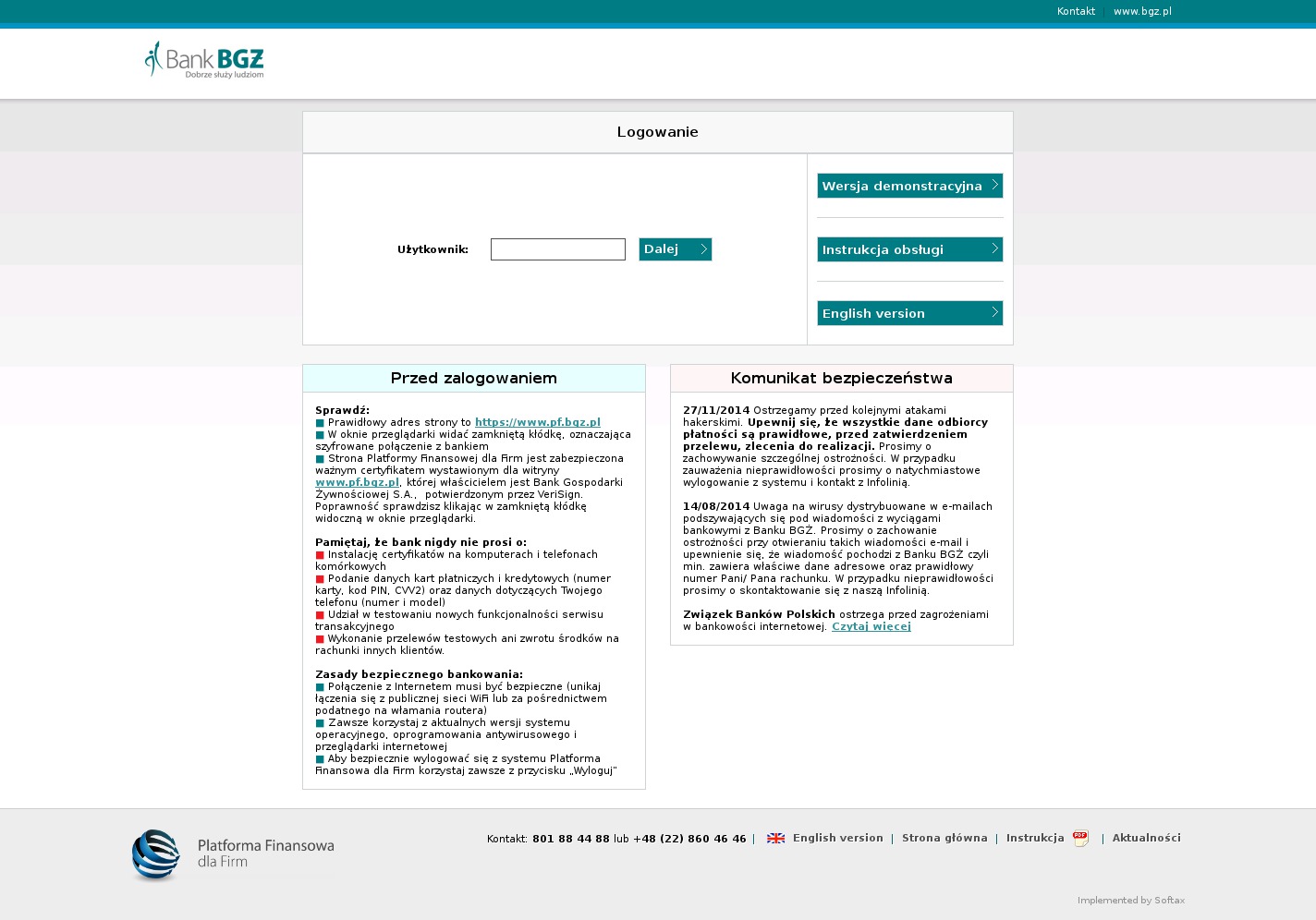Click the Platforma Finansowa globe logo
The image size is (1316, 920).
click(x=155, y=854)
